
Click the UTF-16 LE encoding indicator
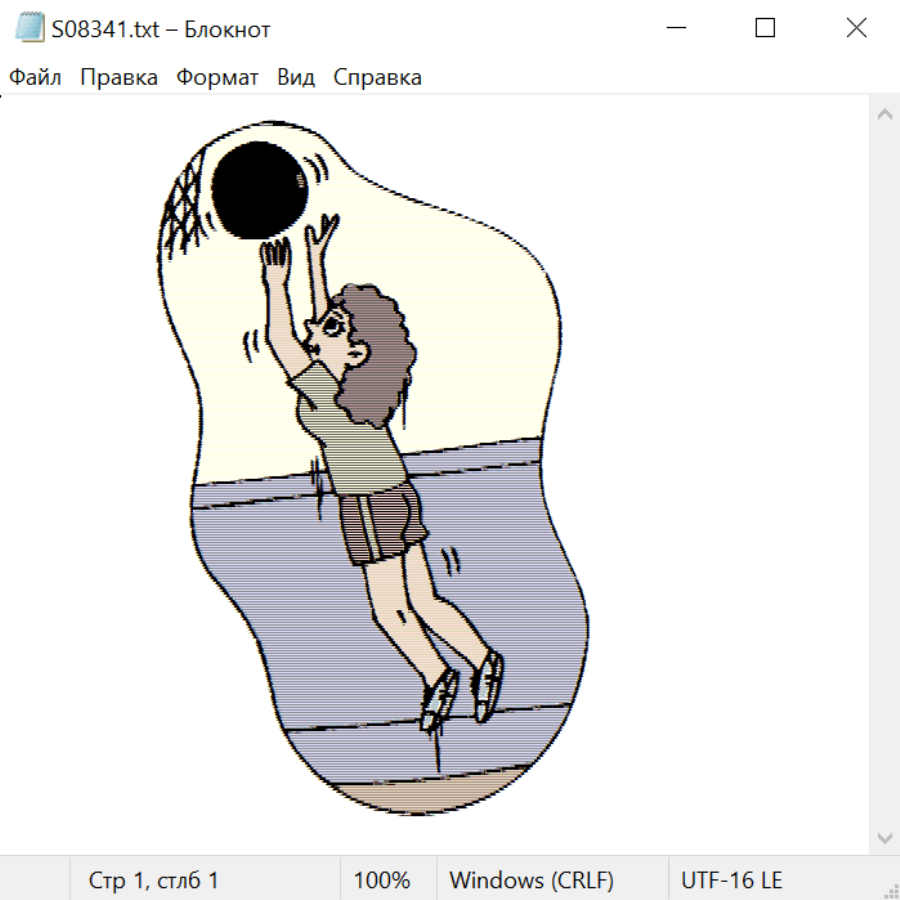tap(731, 880)
